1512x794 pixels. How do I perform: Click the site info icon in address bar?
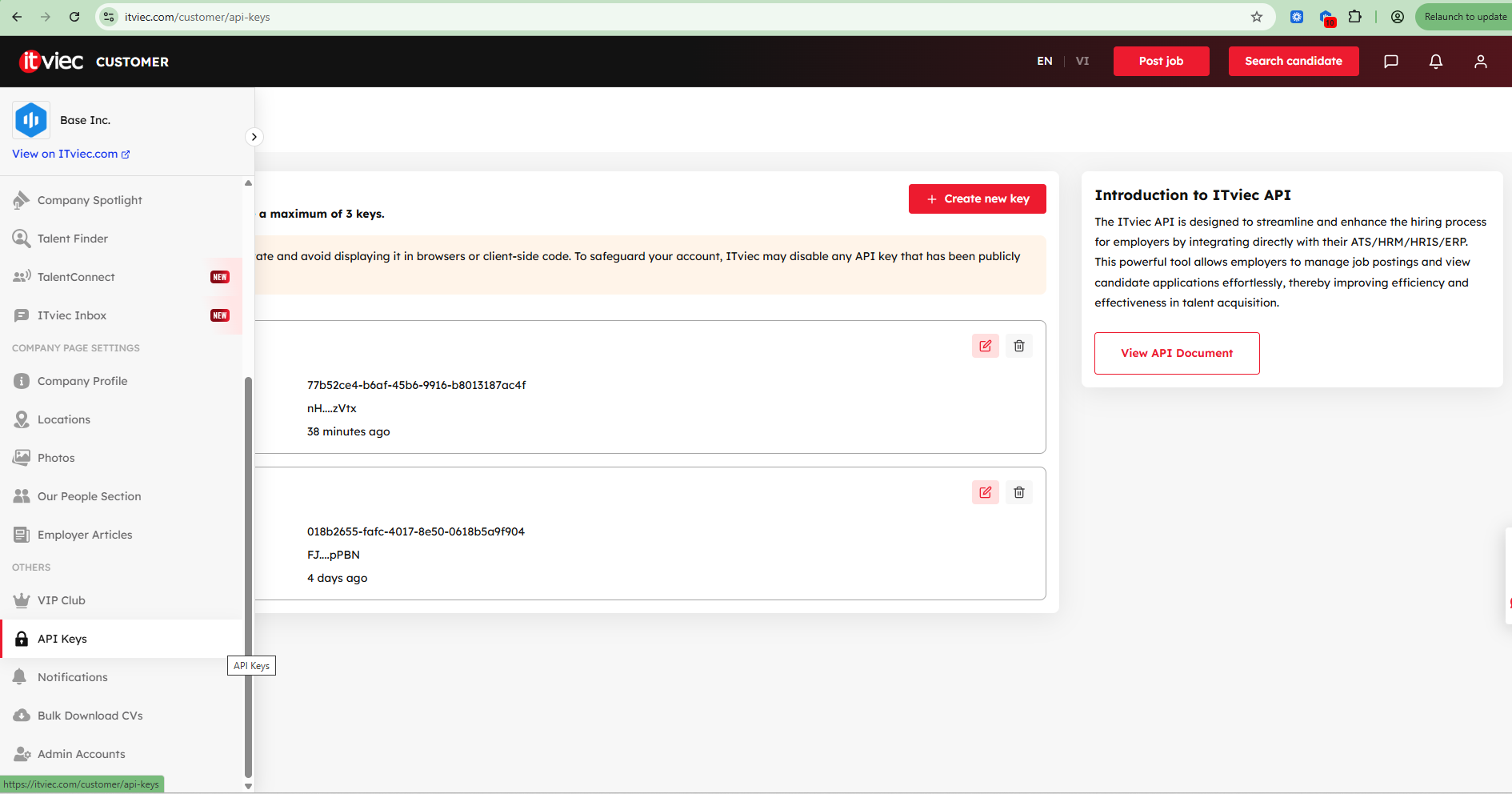[x=110, y=17]
